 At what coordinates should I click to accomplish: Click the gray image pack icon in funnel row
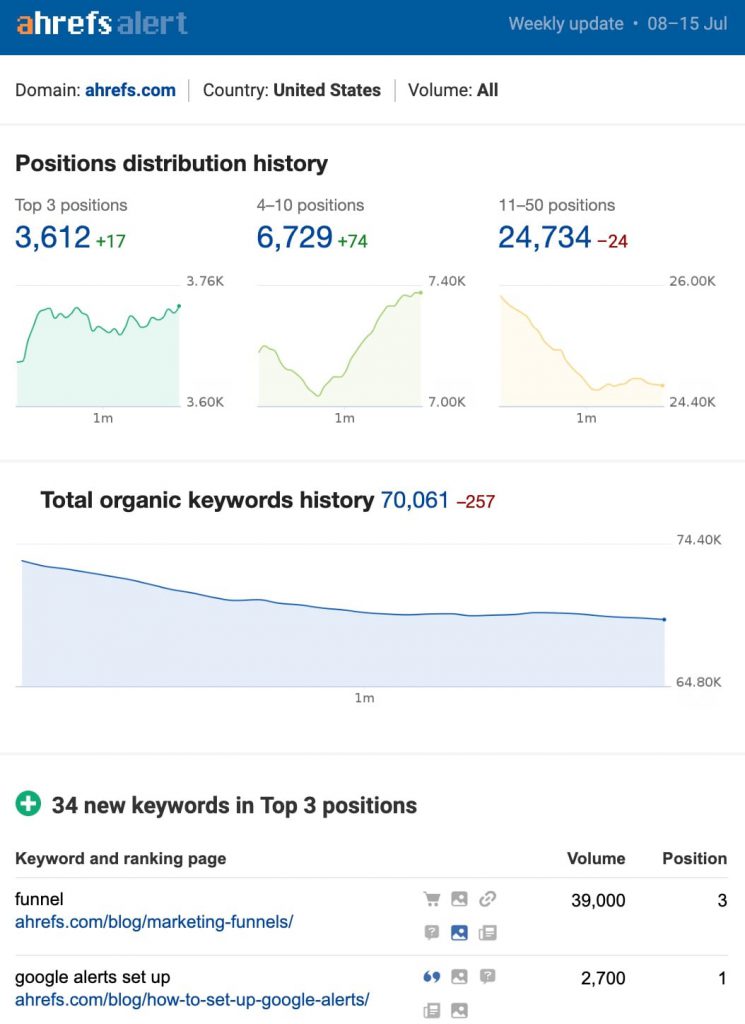tap(459, 899)
